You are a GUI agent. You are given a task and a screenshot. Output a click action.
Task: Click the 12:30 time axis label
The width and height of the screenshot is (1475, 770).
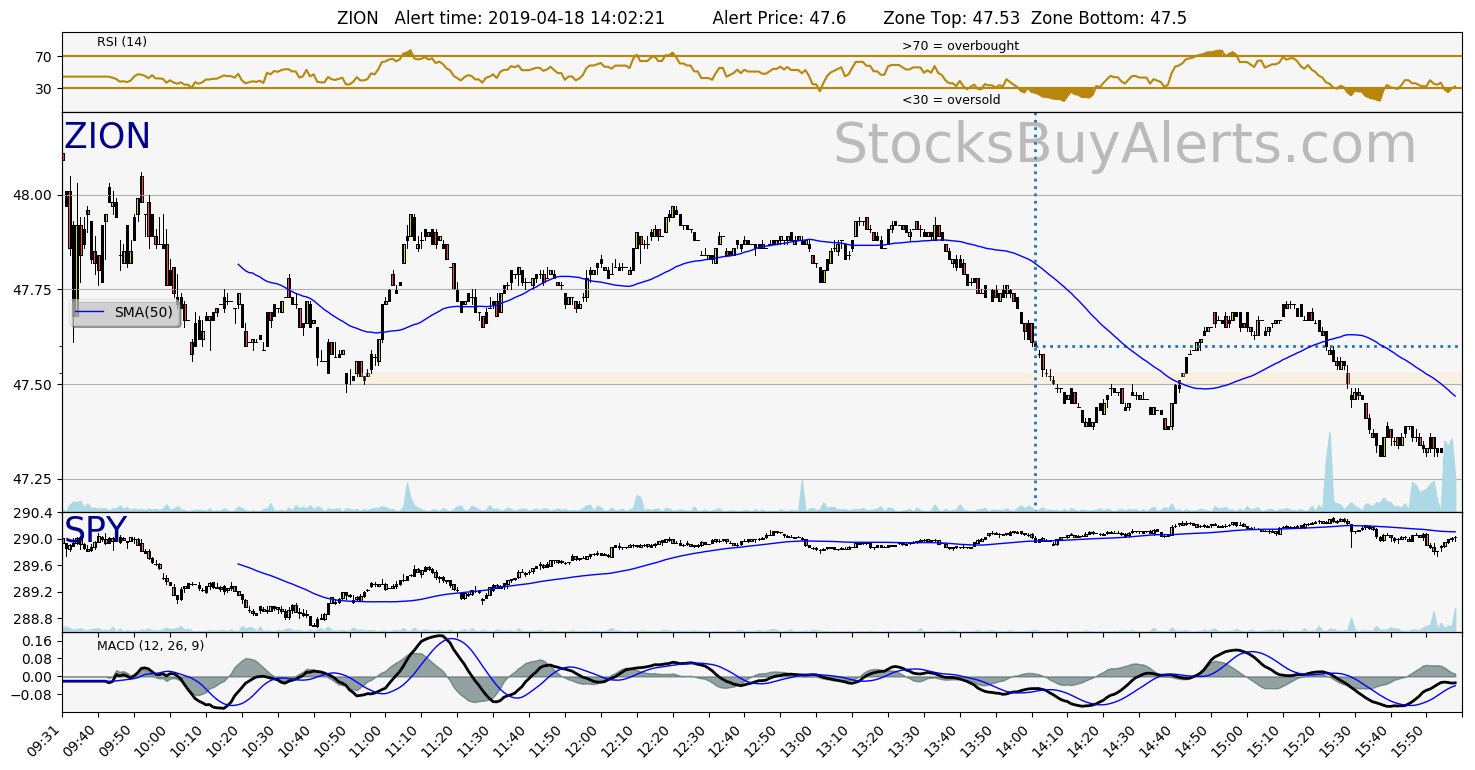pos(691,740)
